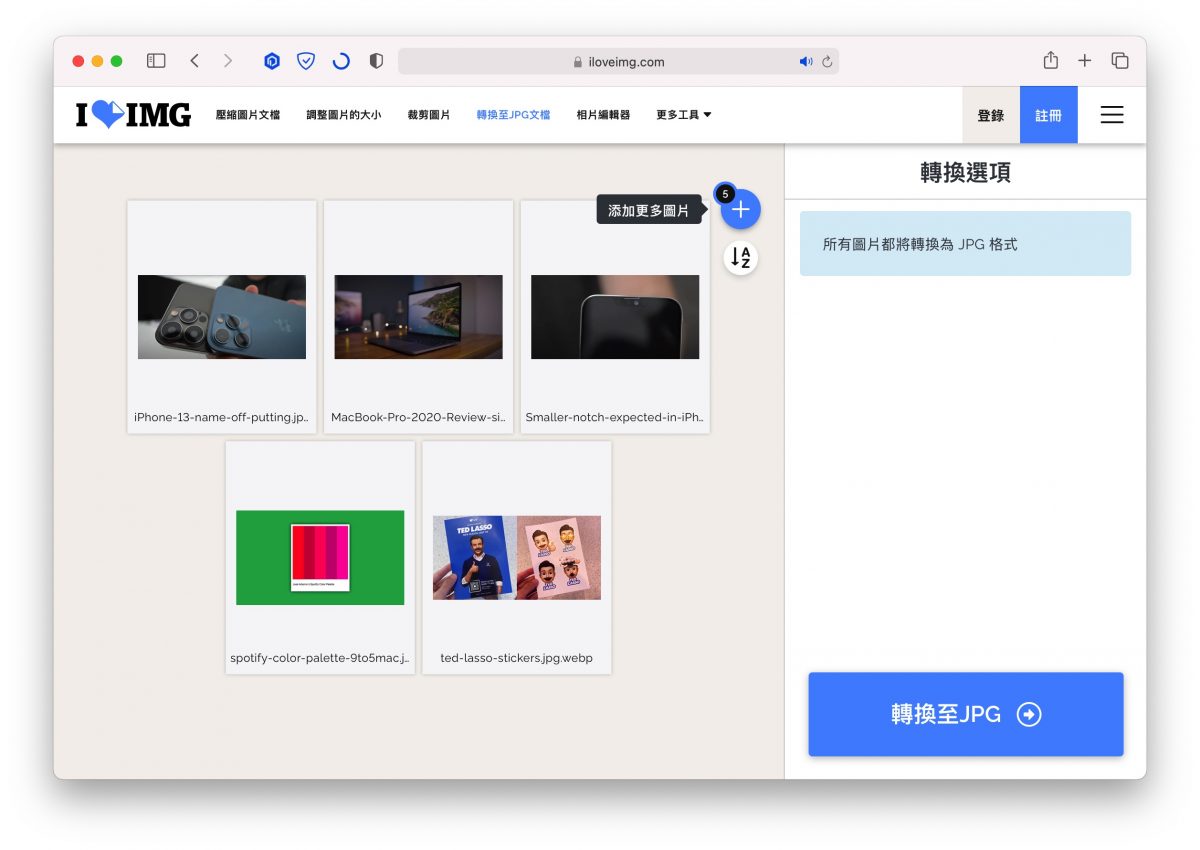The image size is (1200, 850).
Task: Click the 轉換選項 panel heading
Action: 965,172
